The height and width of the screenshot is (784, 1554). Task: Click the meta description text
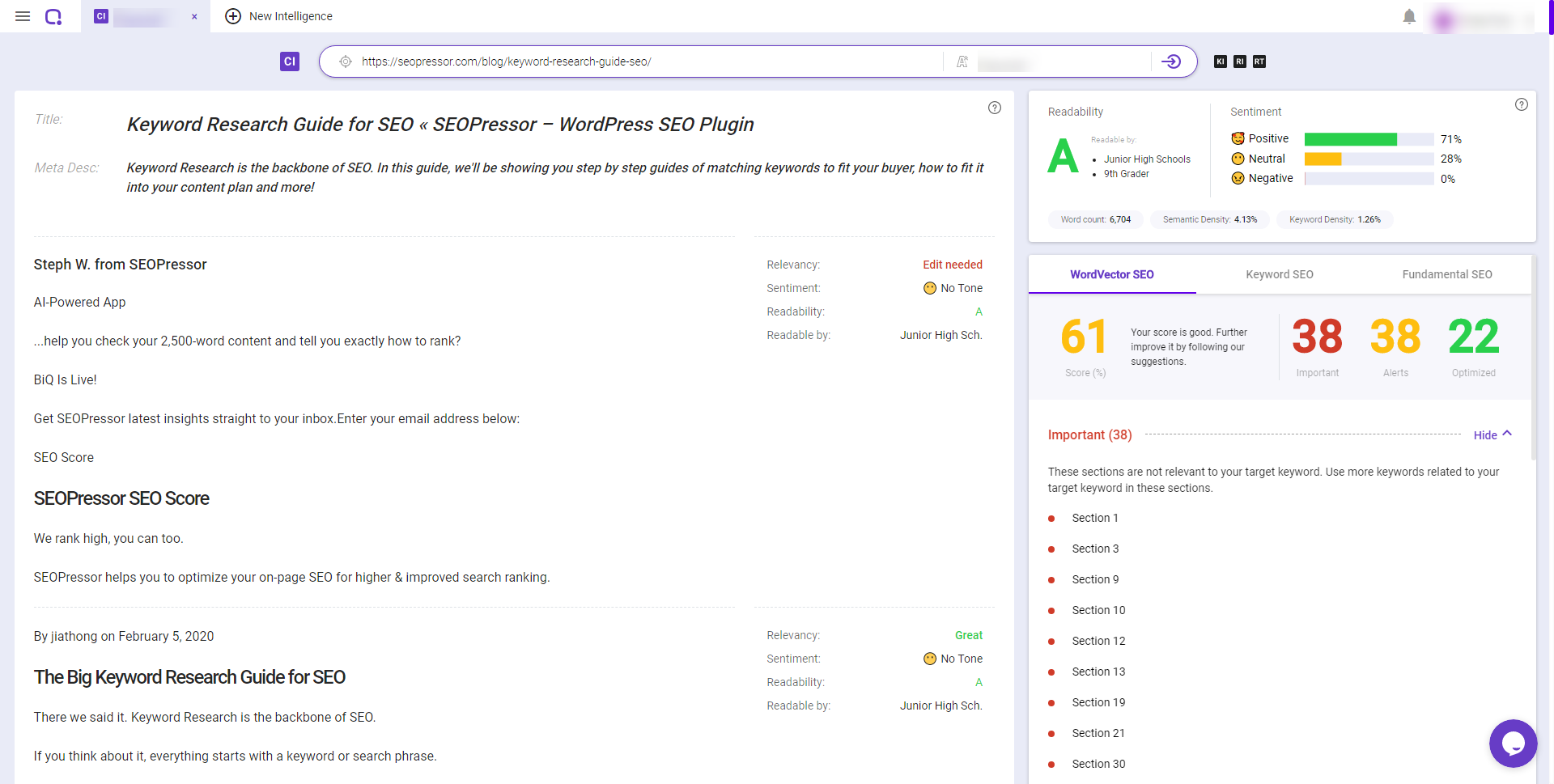555,177
